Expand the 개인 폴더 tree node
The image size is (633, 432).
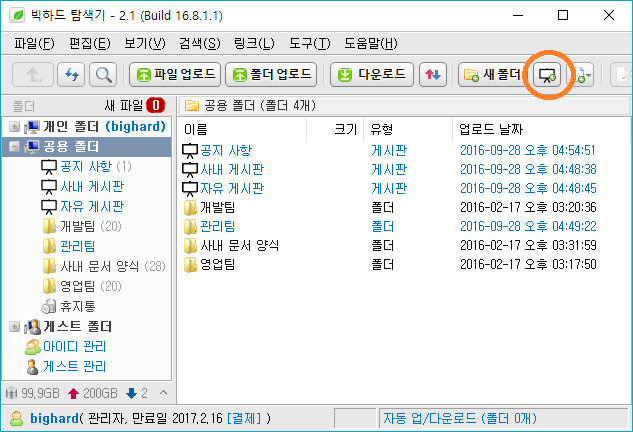(14, 127)
